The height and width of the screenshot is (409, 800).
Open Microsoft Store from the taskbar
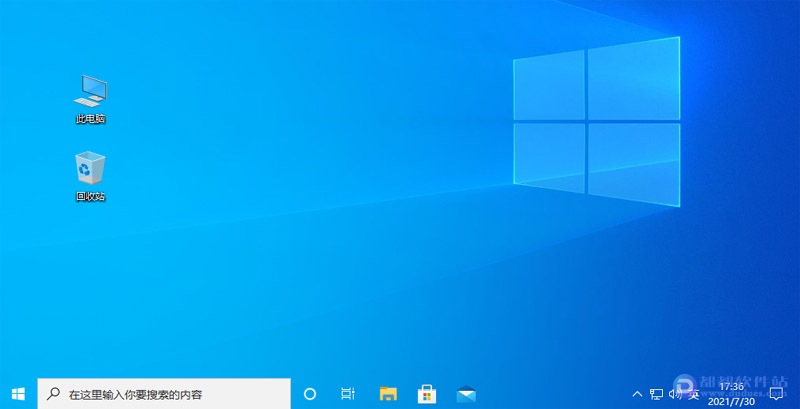tap(427, 394)
